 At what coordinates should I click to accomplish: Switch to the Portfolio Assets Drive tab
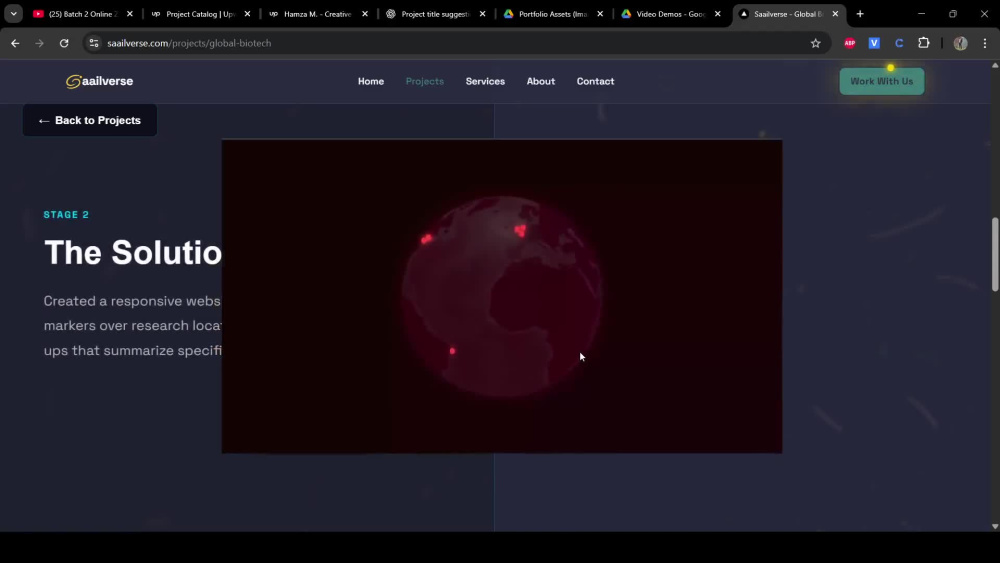(552, 13)
